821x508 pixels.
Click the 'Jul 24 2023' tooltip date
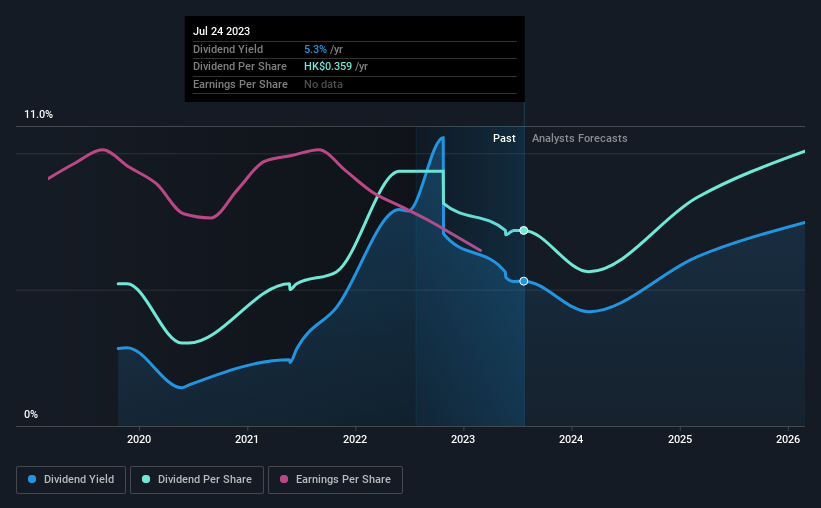[x=221, y=31]
